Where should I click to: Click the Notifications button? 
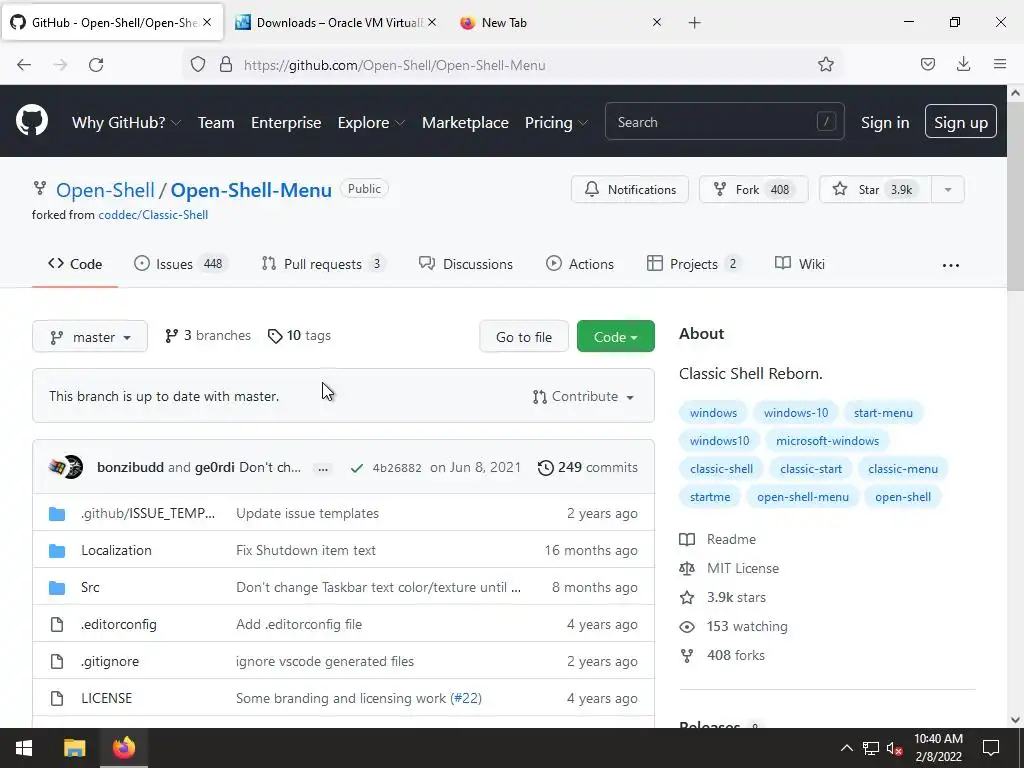pos(630,189)
